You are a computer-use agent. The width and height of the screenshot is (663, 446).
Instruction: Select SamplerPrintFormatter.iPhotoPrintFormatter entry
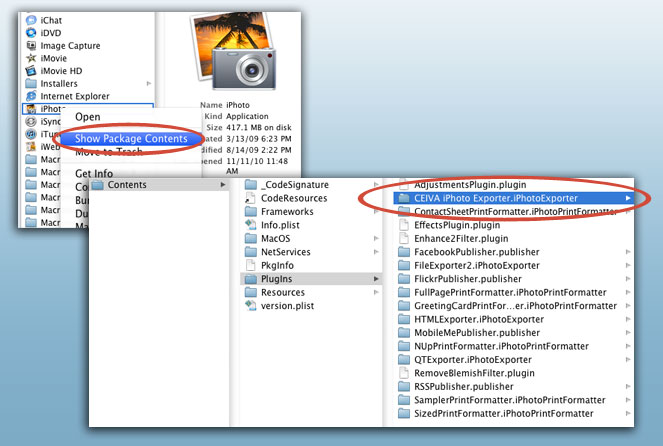tap(510, 400)
